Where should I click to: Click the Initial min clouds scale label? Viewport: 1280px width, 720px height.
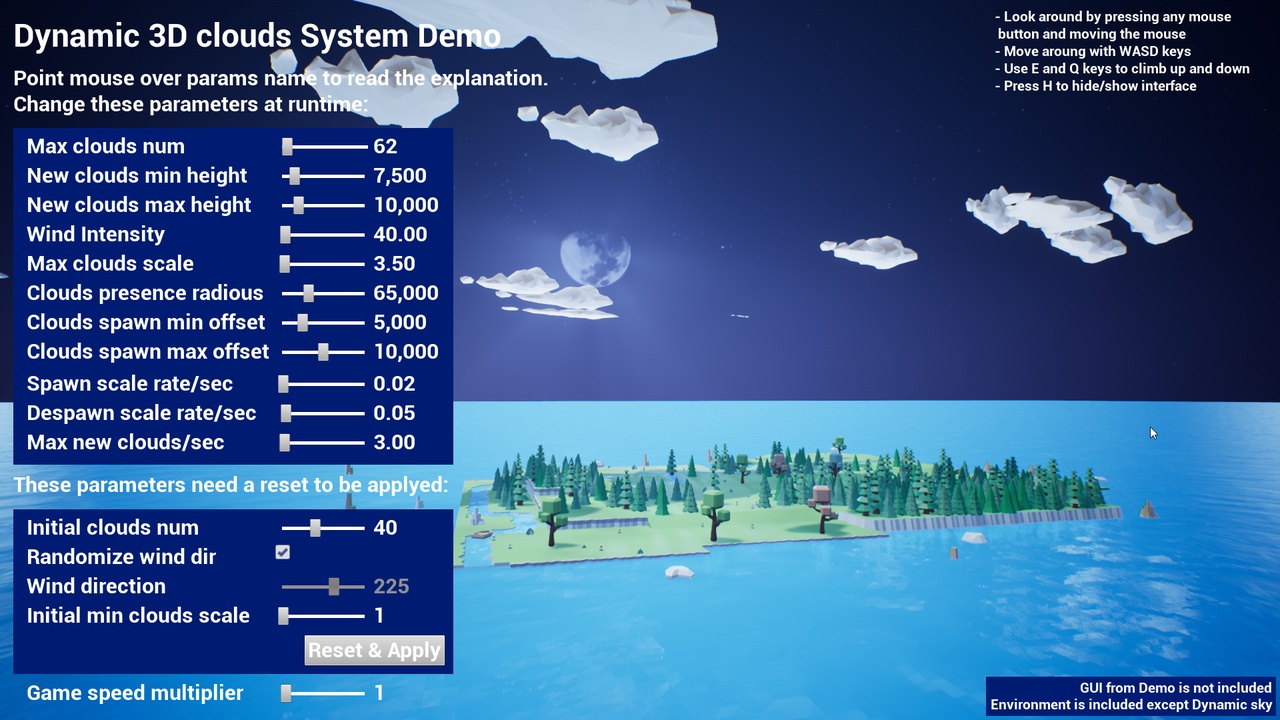tap(138, 615)
